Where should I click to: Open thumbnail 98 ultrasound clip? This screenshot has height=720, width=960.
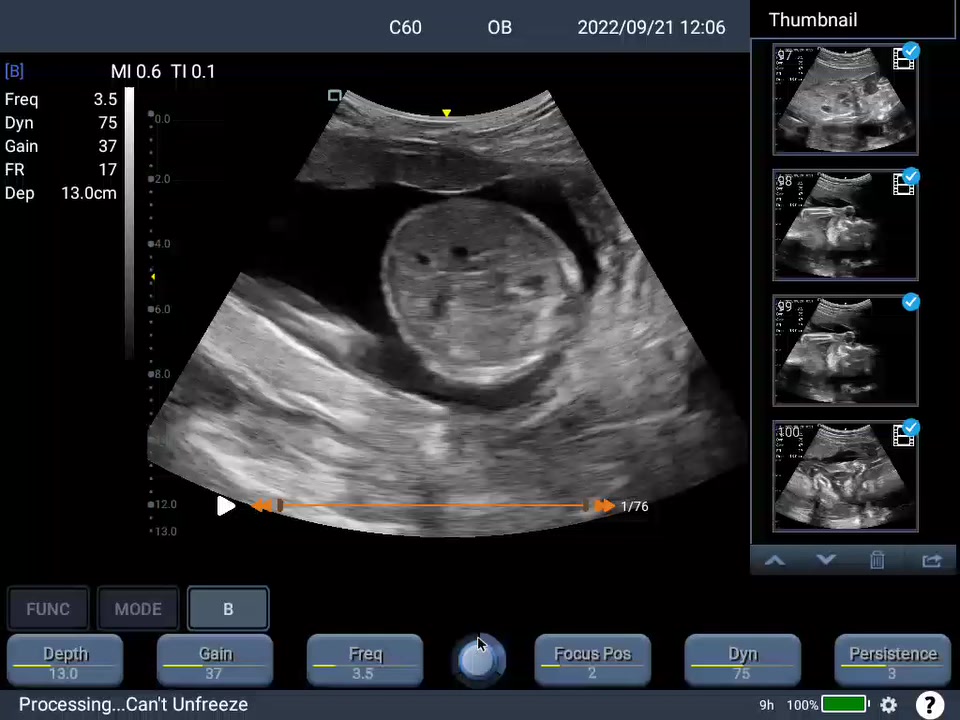[844, 226]
